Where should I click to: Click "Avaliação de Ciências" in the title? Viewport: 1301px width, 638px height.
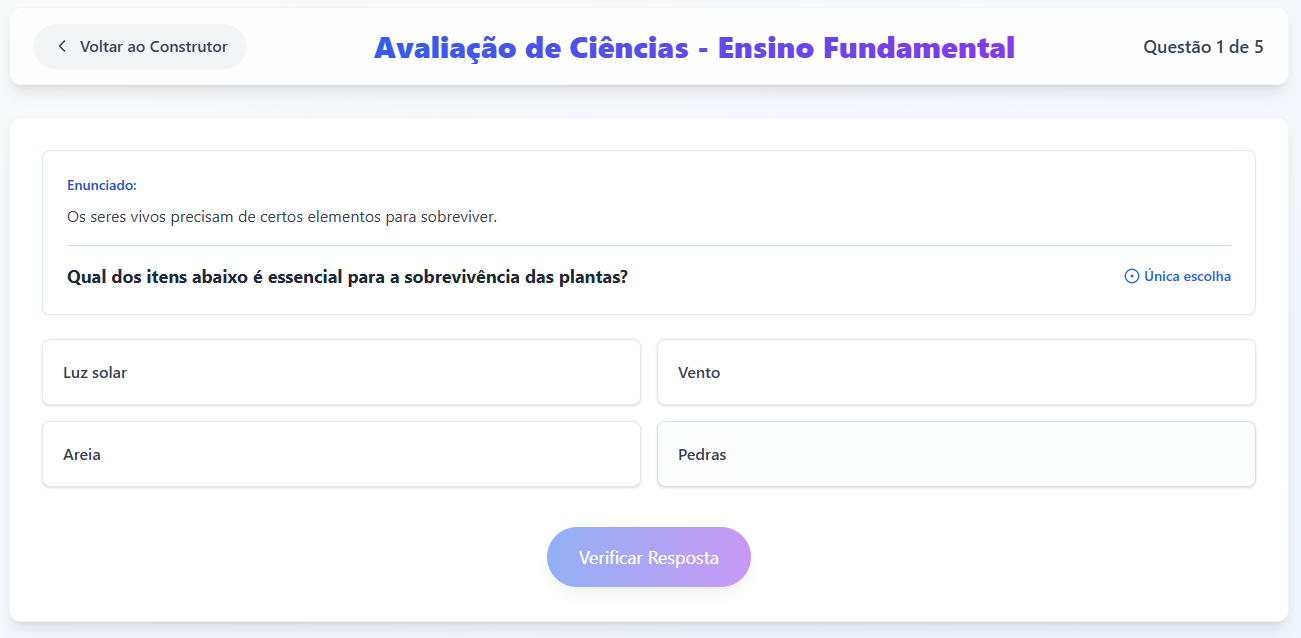coord(531,47)
